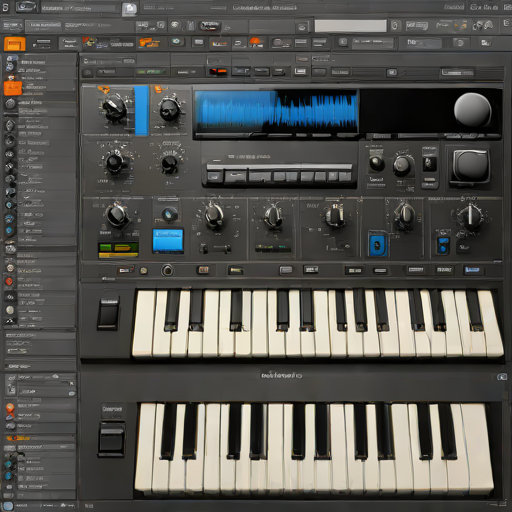Click the first large knob in the synth's top row
512x512 pixels.
[114, 108]
